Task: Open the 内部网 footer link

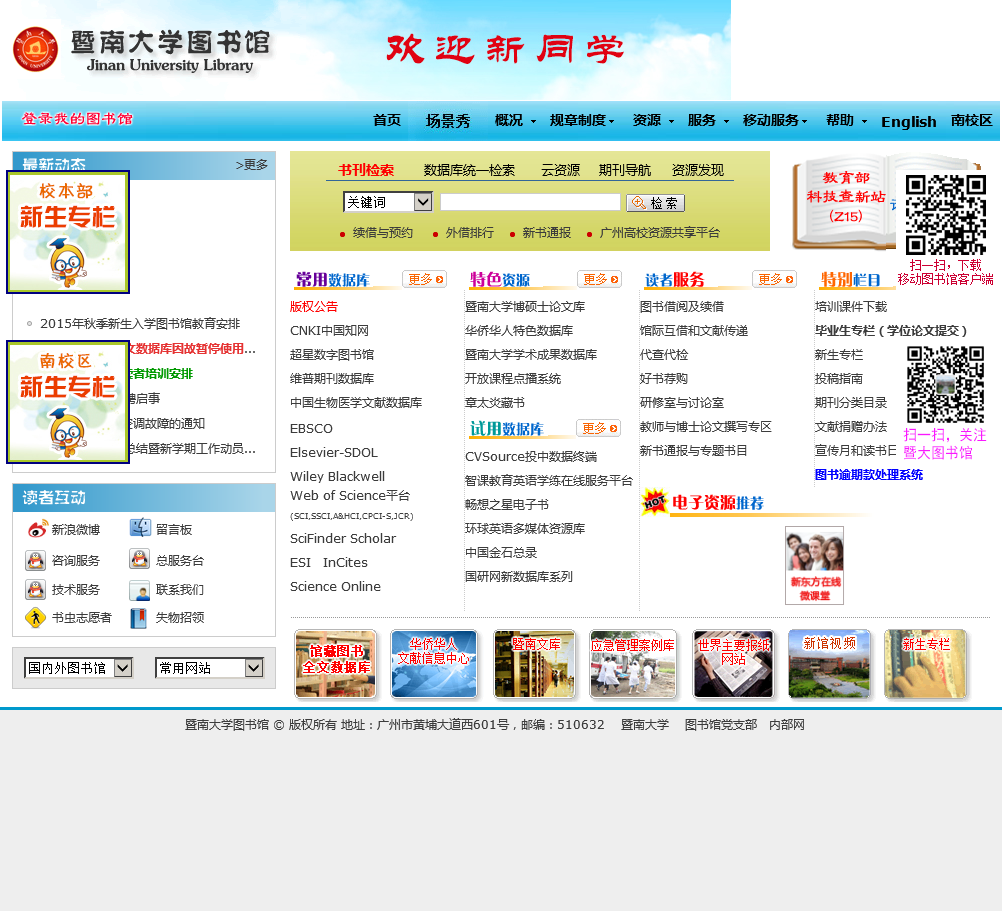Action: click(787, 724)
